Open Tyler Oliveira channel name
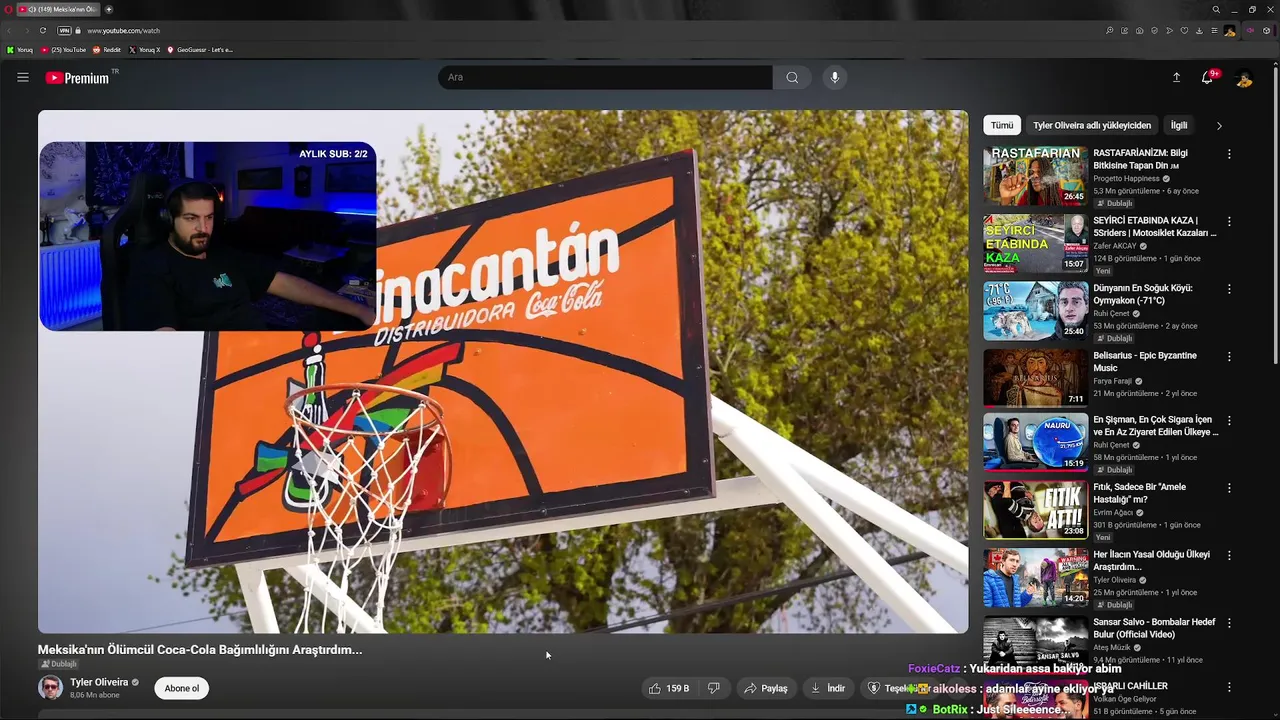Viewport: 1280px width, 720px height. pos(99,682)
